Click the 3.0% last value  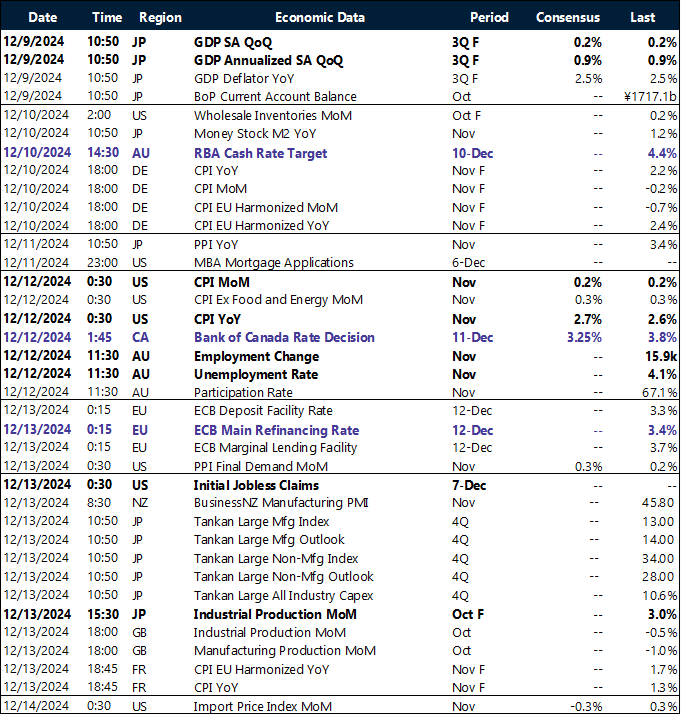[x=662, y=614]
